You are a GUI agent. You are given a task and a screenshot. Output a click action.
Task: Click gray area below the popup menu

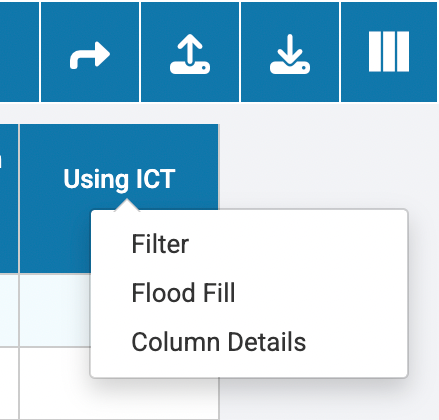click(328, 400)
